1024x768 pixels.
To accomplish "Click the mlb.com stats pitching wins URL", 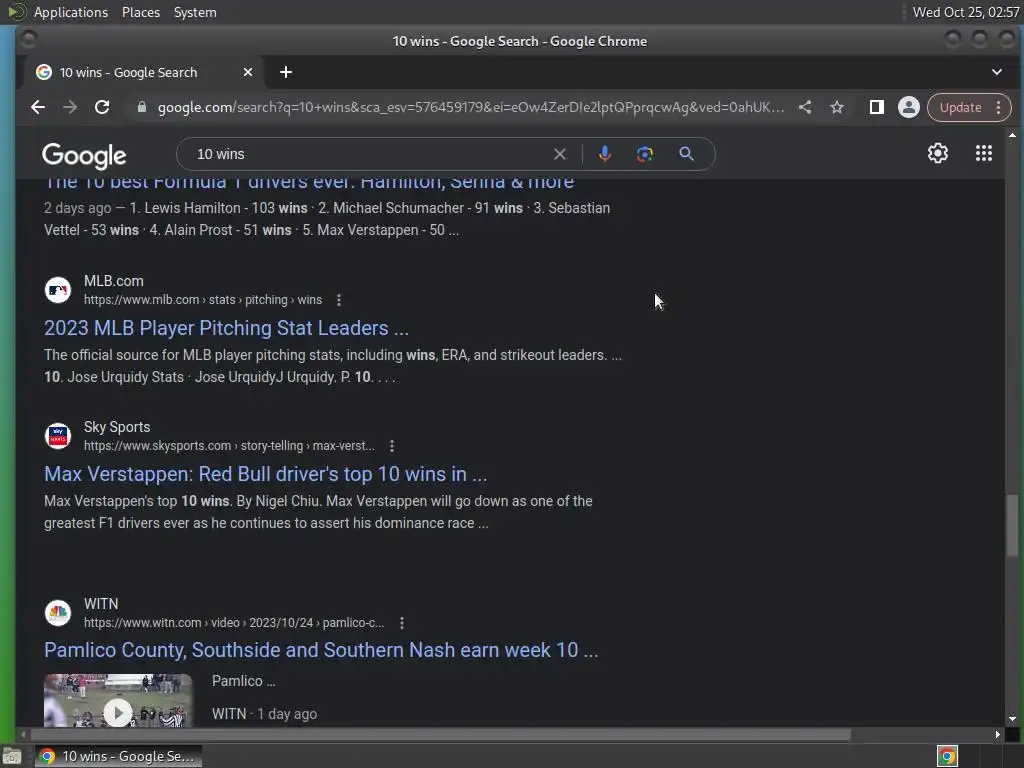I will 202,300.
